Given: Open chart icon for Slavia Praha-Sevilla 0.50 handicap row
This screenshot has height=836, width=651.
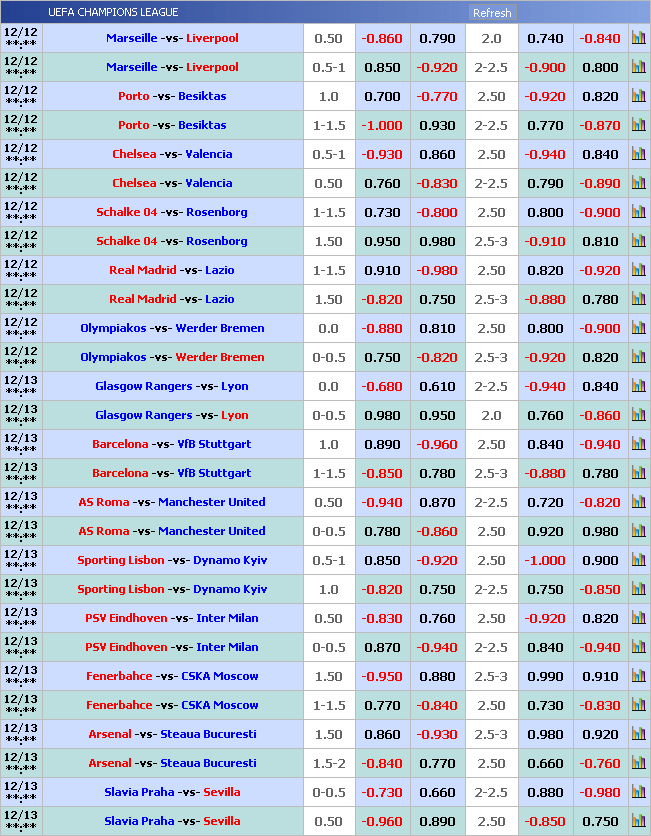Looking at the screenshot, I should [638, 822].
